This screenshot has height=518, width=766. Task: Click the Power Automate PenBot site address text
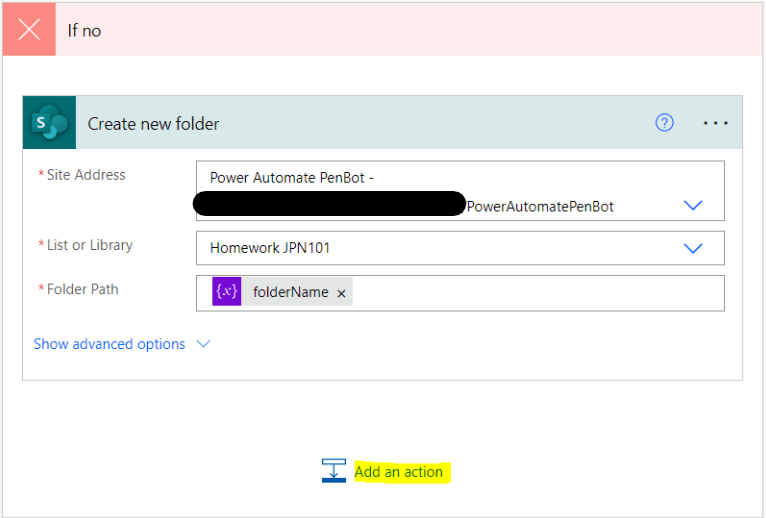290,178
